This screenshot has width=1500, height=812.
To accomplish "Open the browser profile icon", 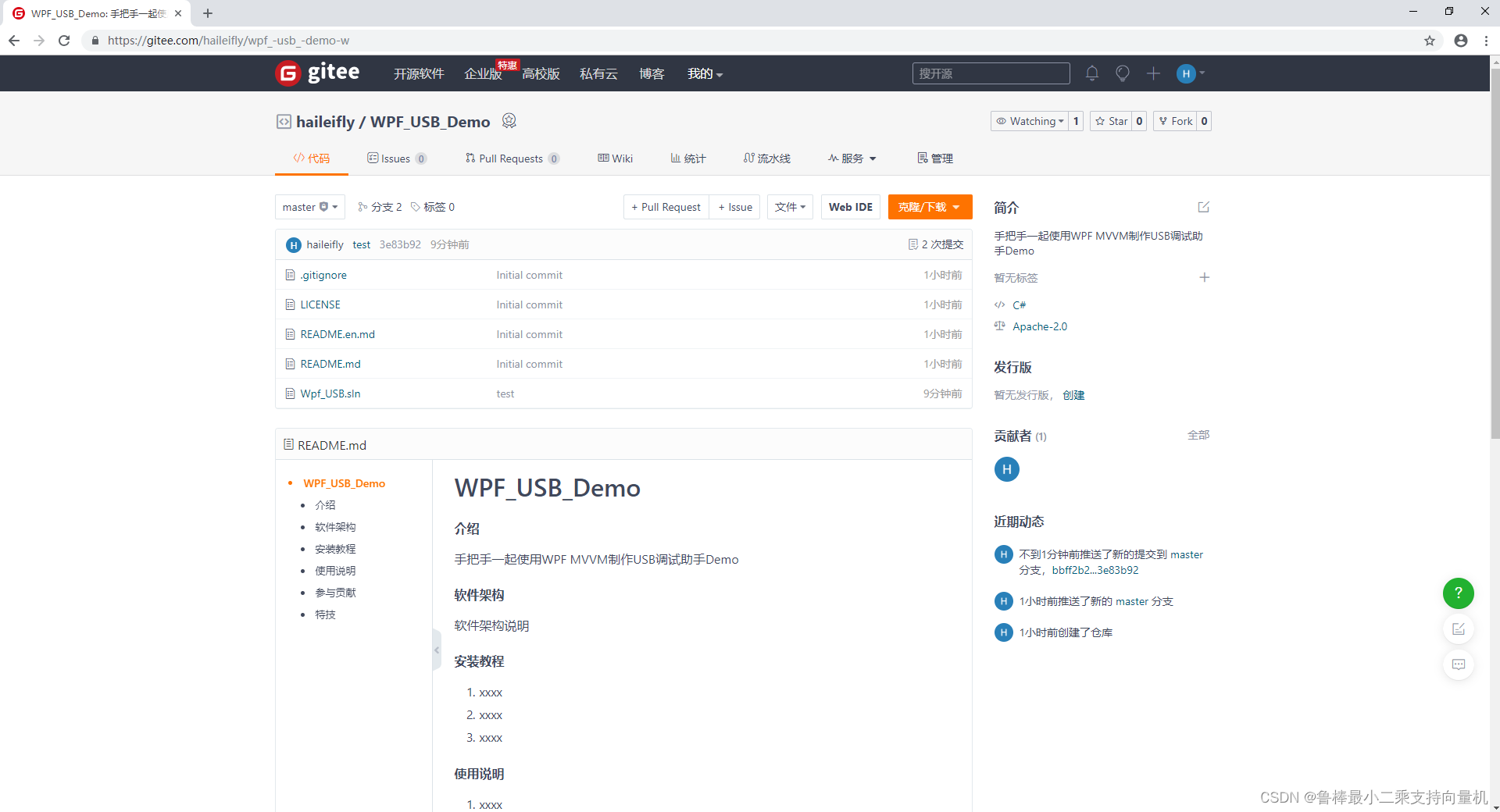I will 1461,41.
